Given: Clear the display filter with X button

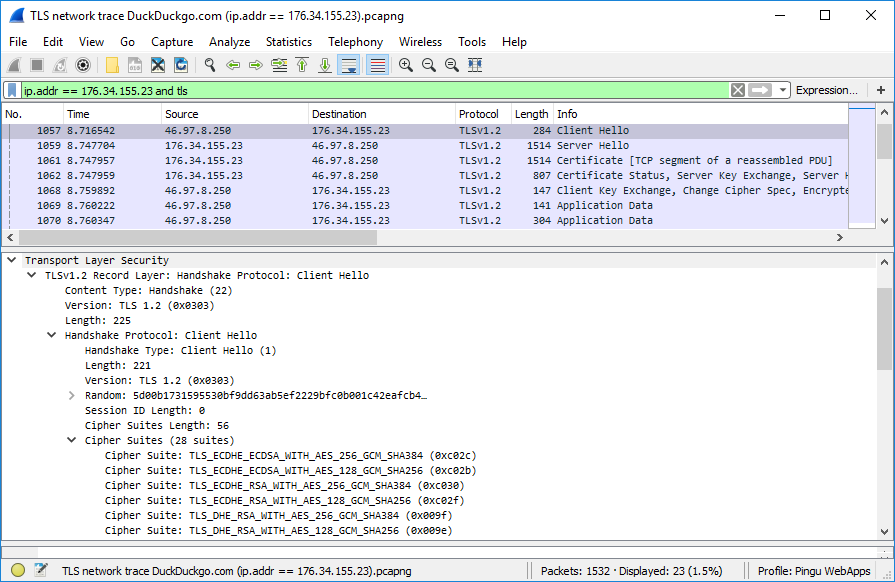Looking at the screenshot, I should coord(737,90).
